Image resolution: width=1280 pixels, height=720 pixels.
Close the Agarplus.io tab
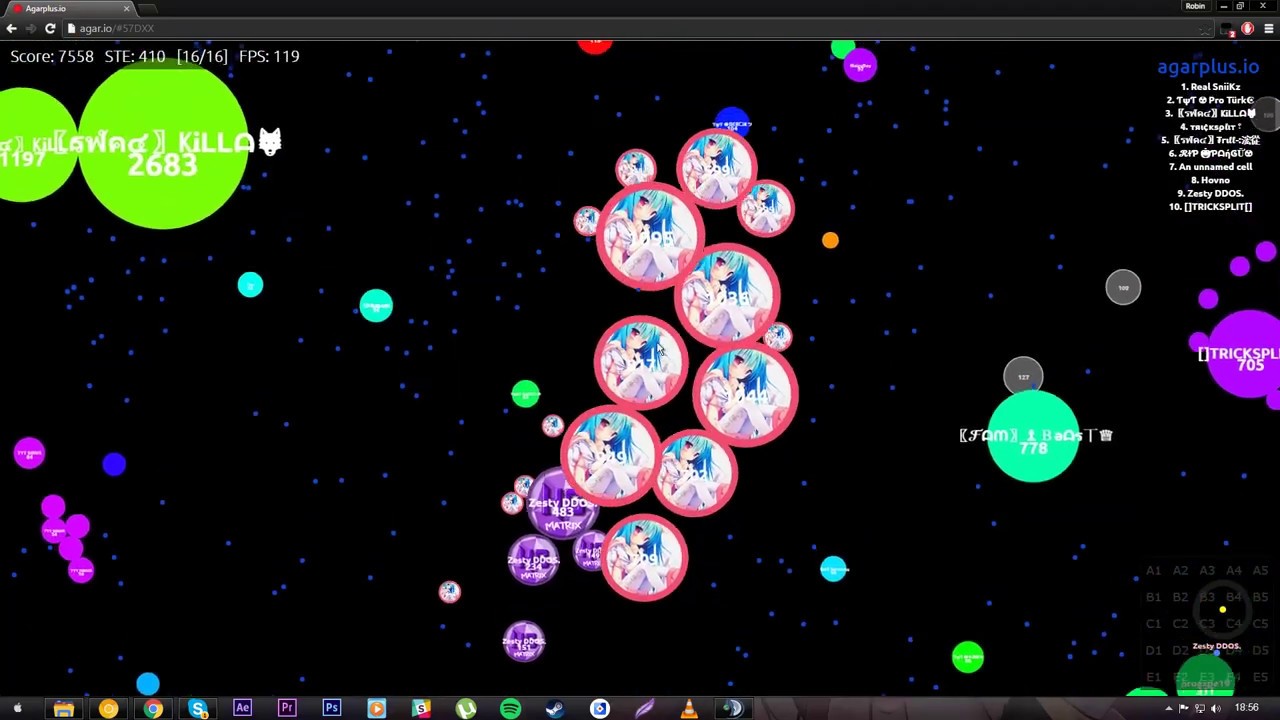(x=127, y=8)
